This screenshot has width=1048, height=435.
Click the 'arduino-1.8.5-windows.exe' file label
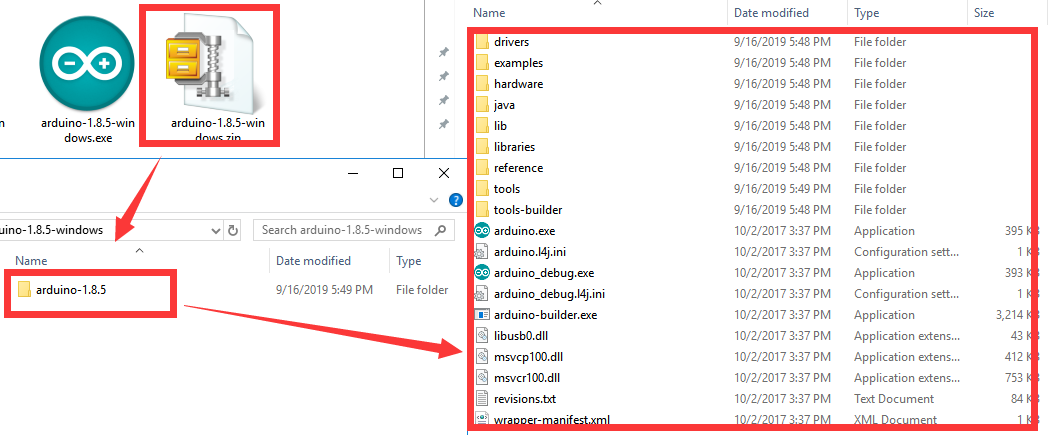click(86, 130)
